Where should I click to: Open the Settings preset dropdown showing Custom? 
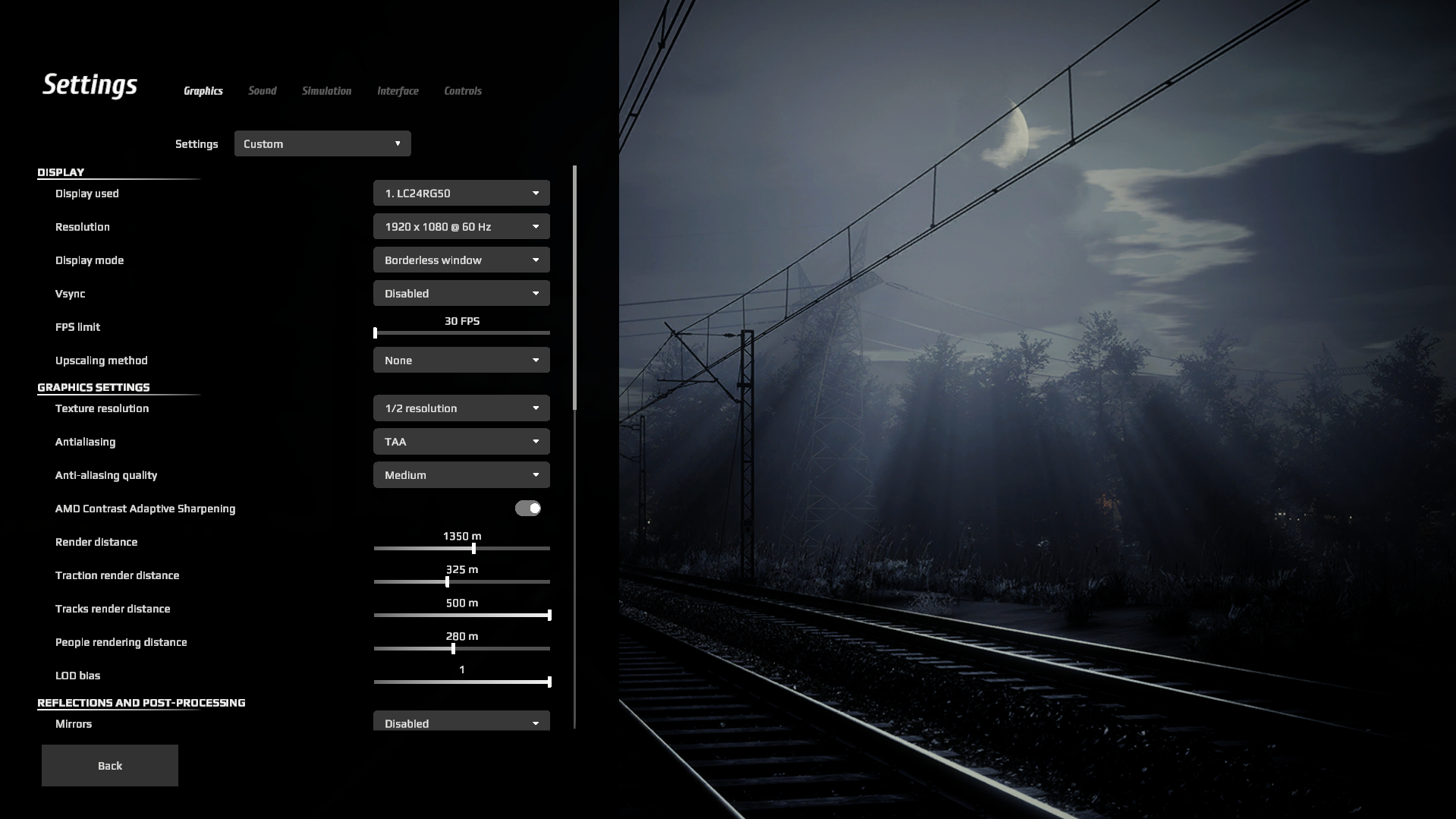tap(322, 144)
